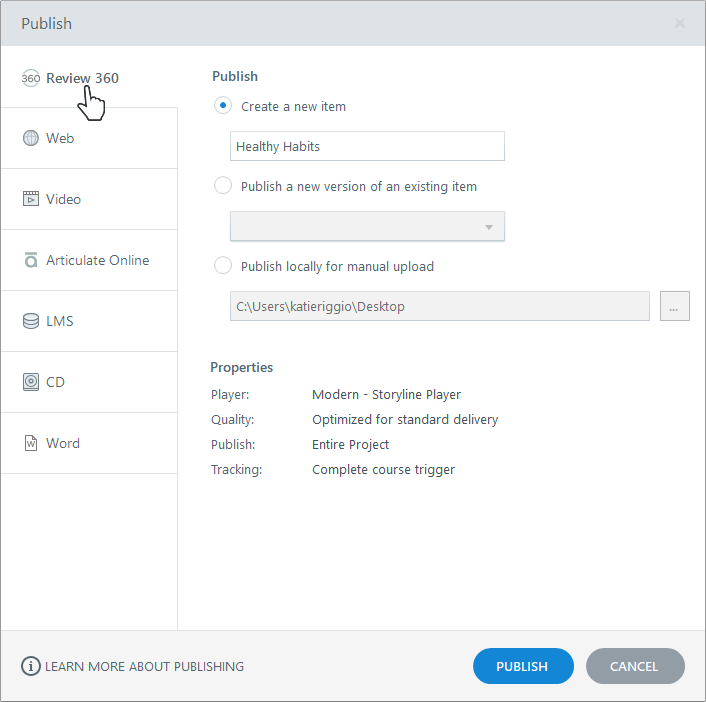This screenshot has width=706, height=702.
Task: Click the CD disc icon
Action: click(31, 382)
